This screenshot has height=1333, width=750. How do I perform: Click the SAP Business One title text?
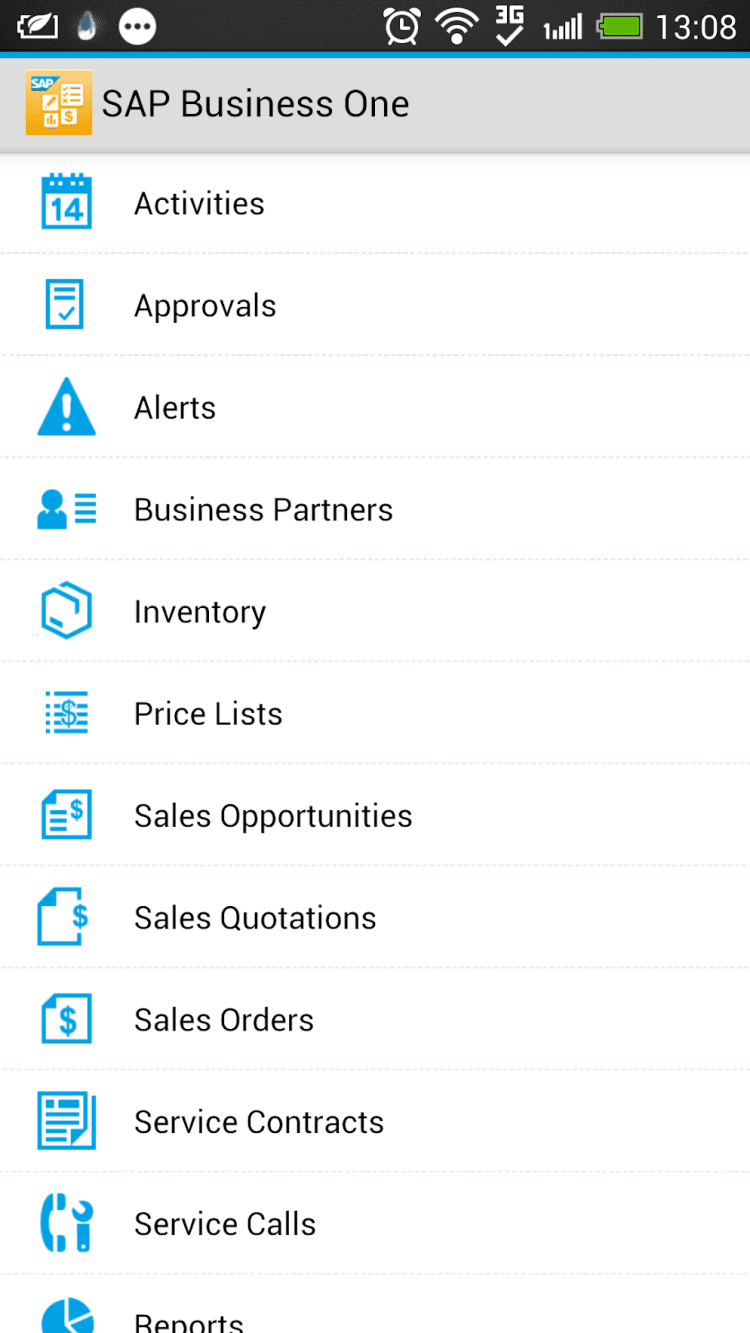click(256, 104)
